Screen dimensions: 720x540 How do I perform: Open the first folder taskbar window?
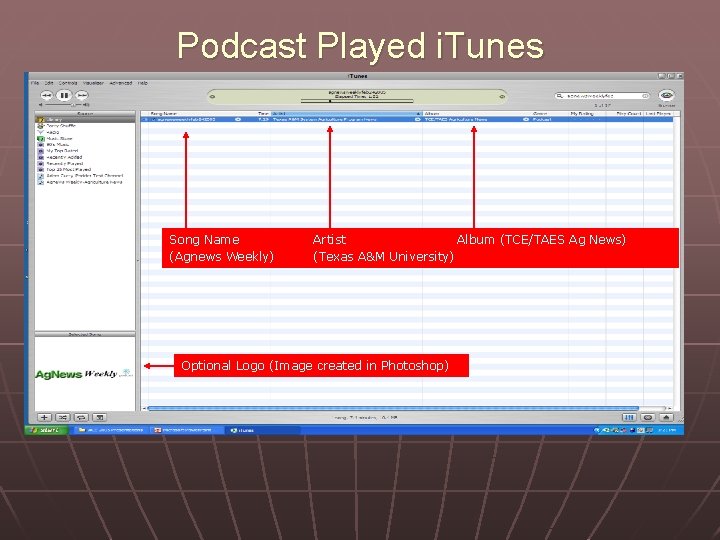pyautogui.click(x=111, y=430)
